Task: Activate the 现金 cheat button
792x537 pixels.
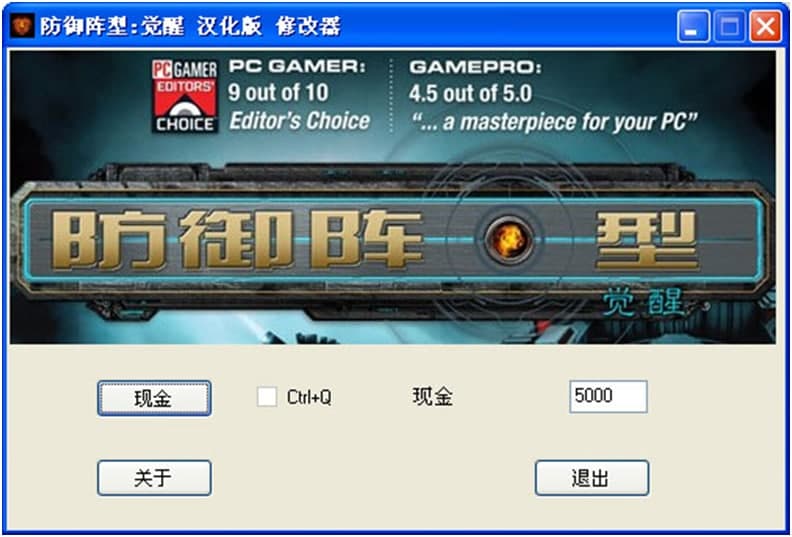Action: point(154,399)
